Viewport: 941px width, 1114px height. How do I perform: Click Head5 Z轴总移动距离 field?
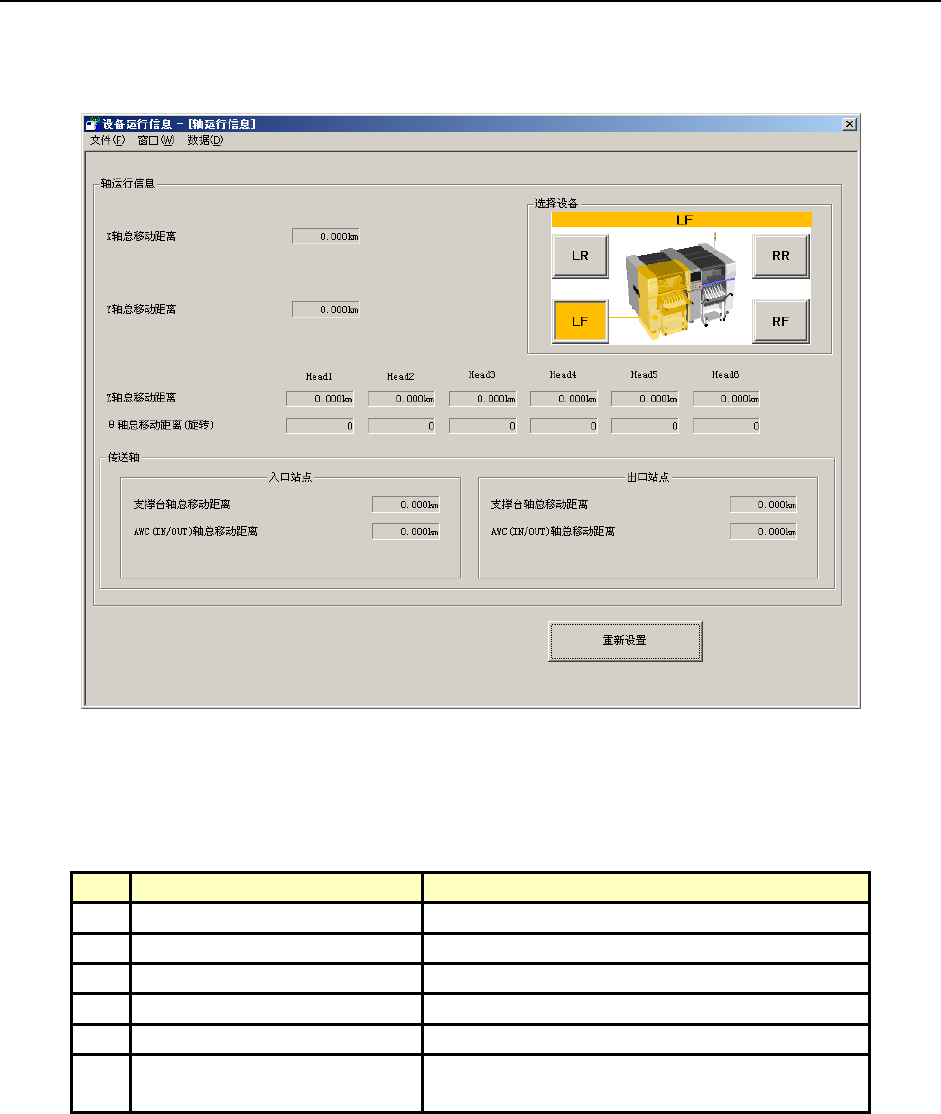pyautogui.click(x=645, y=399)
